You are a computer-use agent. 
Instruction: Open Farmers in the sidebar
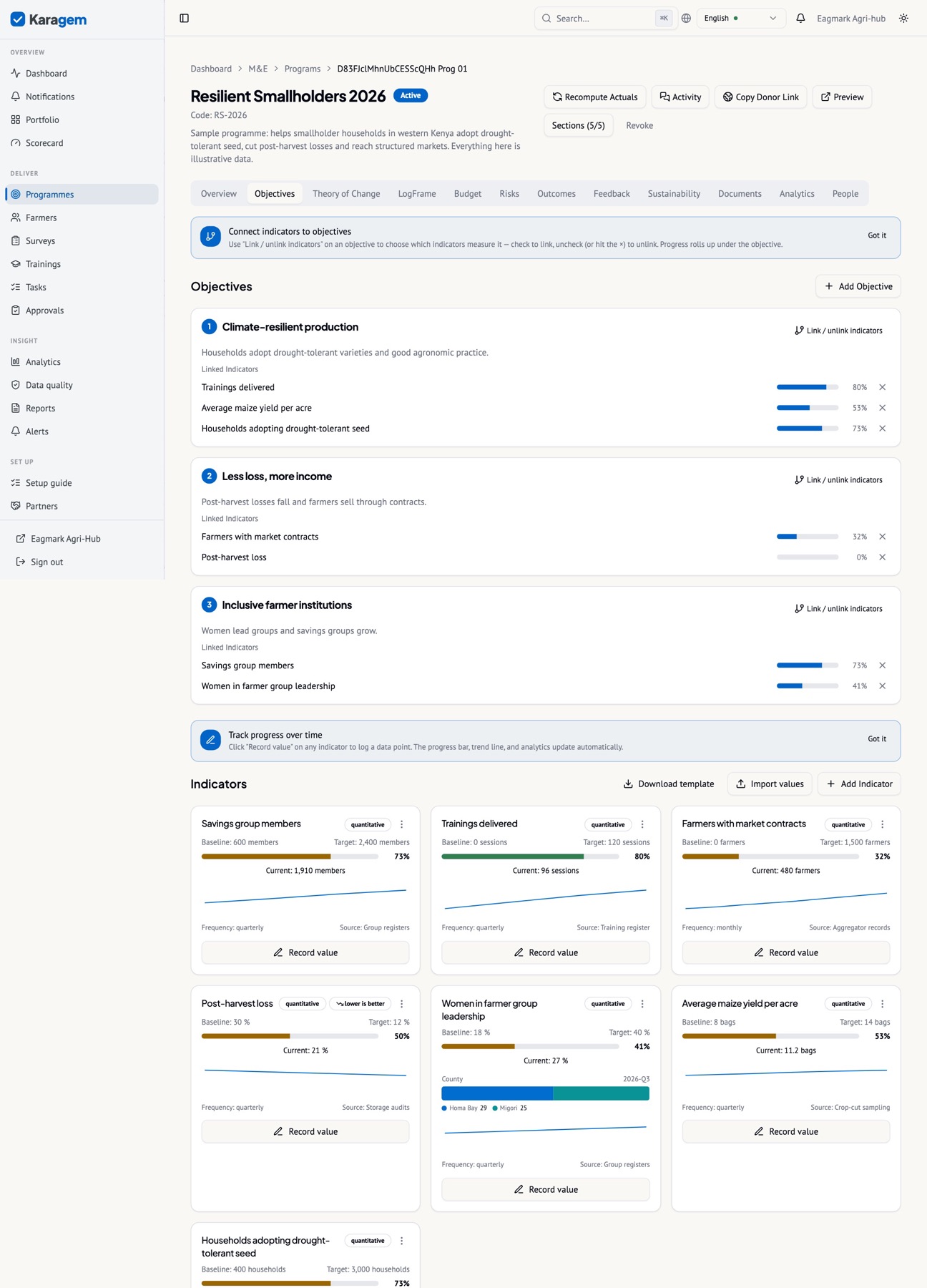tap(82, 218)
